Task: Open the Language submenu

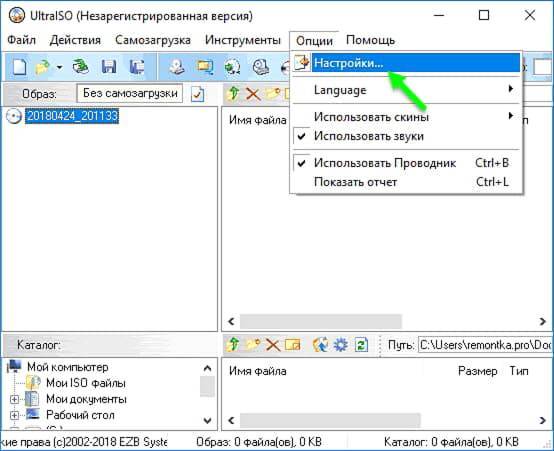Action: coord(406,90)
